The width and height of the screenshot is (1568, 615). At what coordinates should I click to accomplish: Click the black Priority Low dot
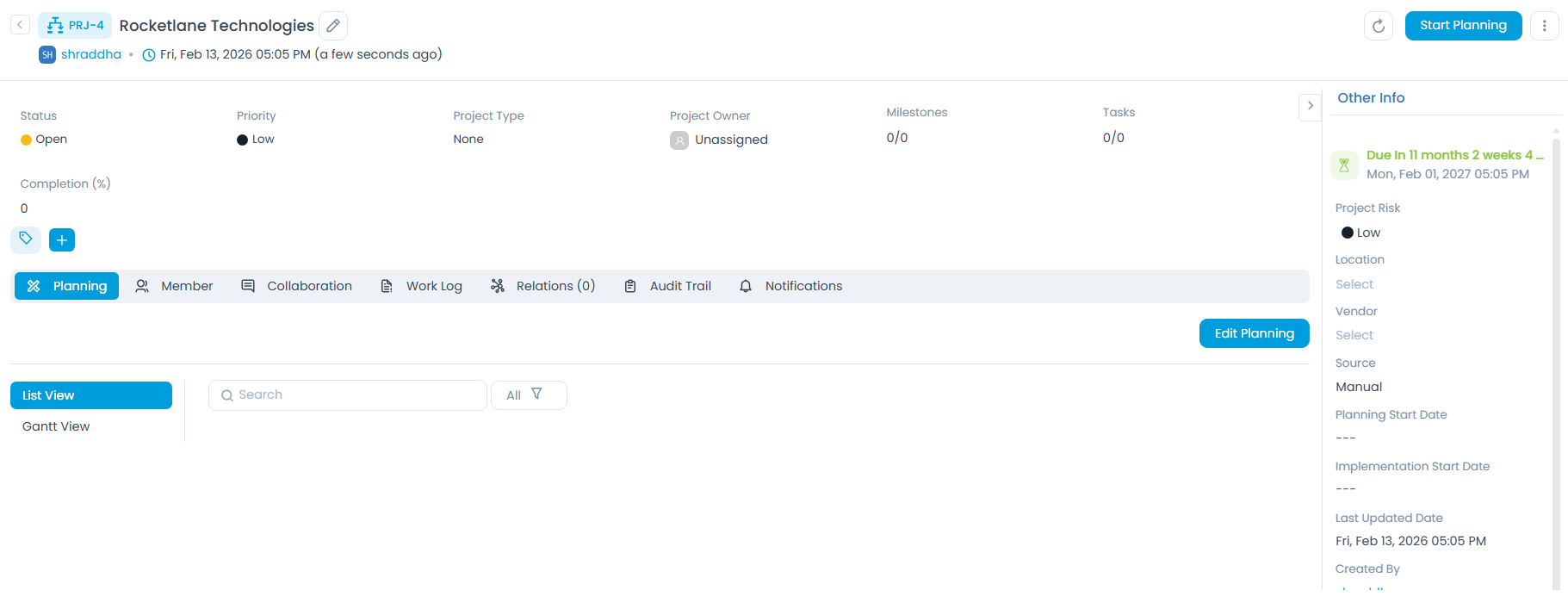click(242, 140)
